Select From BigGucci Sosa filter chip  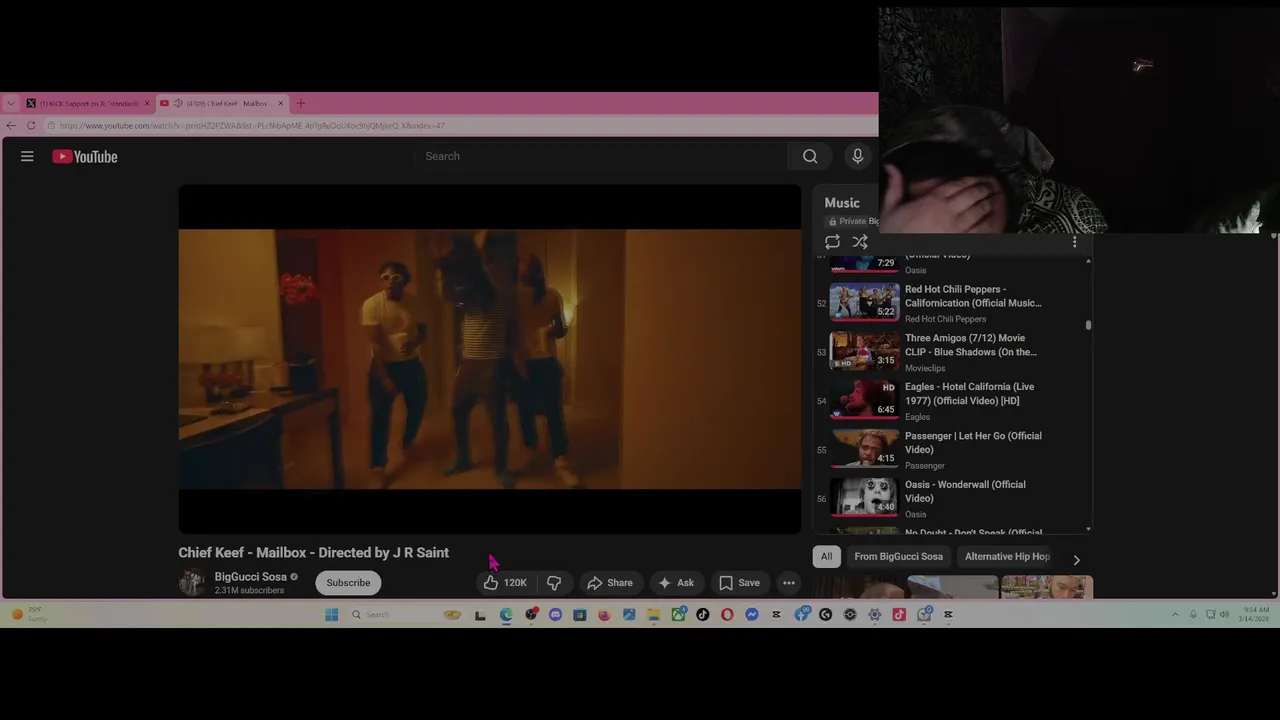click(x=898, y=556)
